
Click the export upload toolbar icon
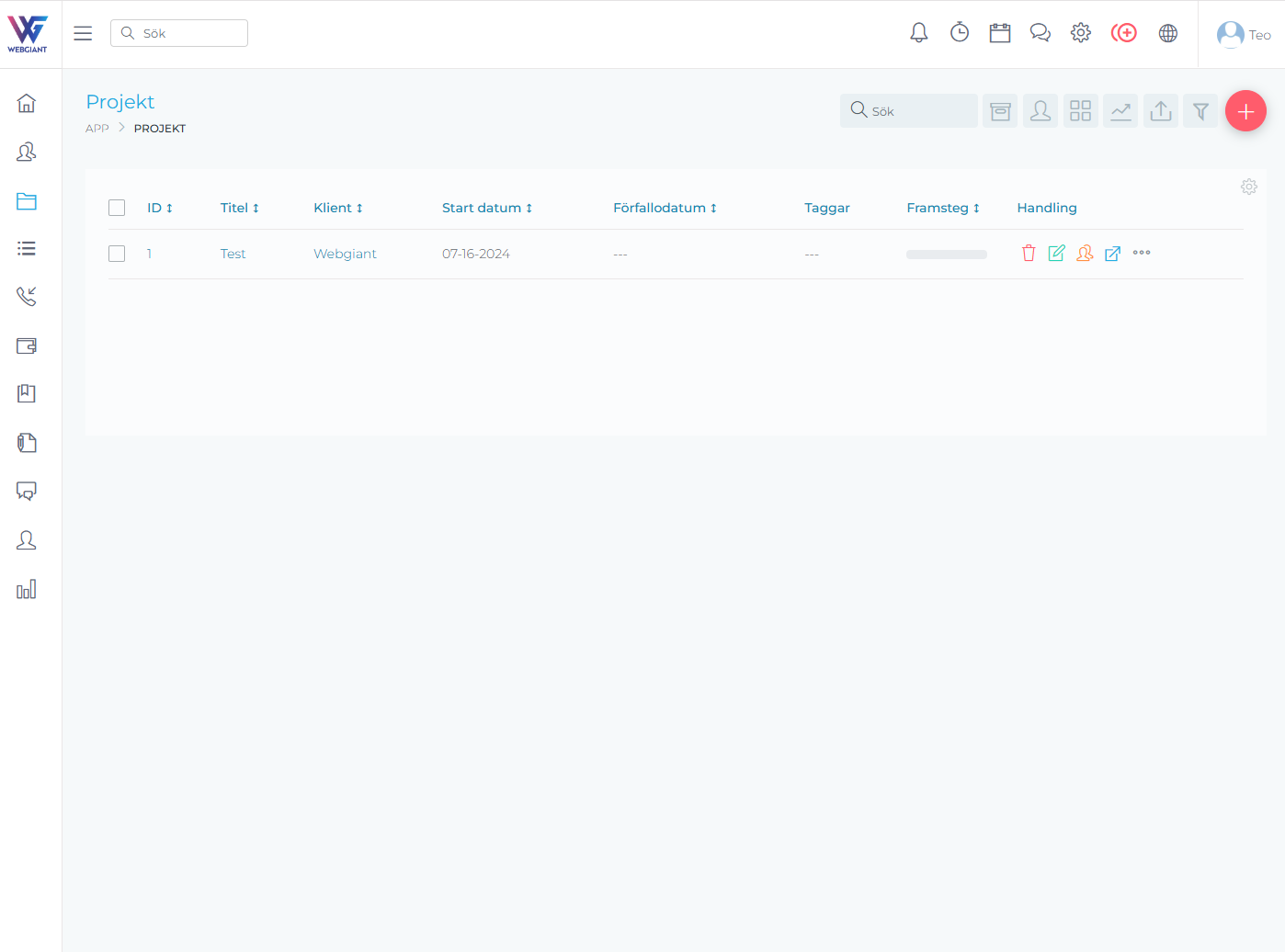pos(1161,111)
